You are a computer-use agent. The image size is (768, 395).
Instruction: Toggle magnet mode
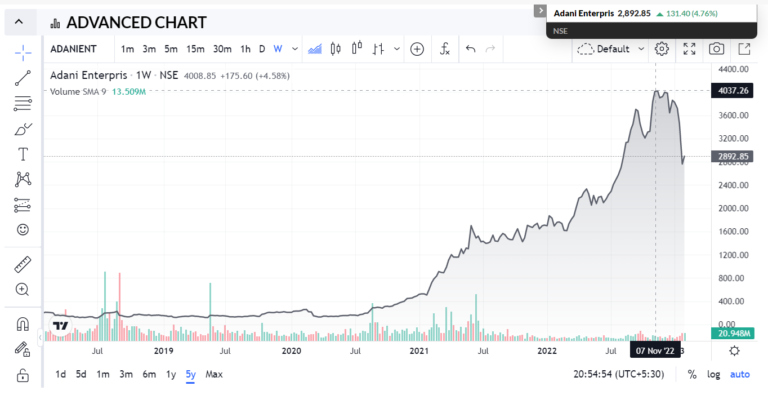click(23, 324)
